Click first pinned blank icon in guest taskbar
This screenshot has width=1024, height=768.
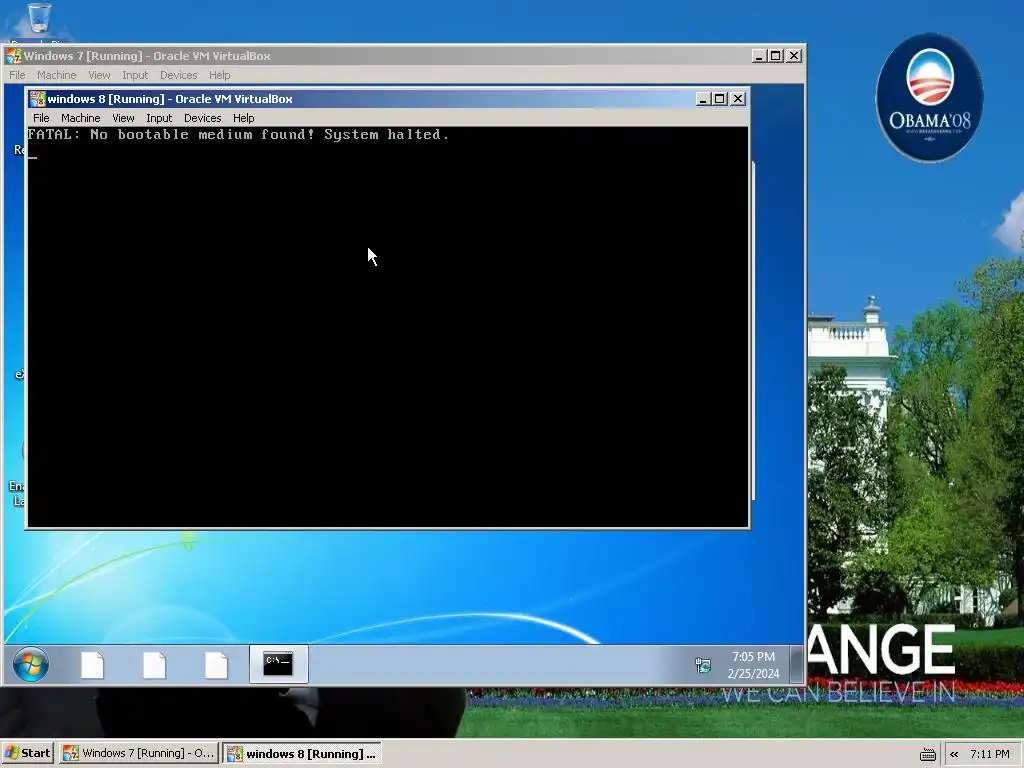click(x=92, y=665)
